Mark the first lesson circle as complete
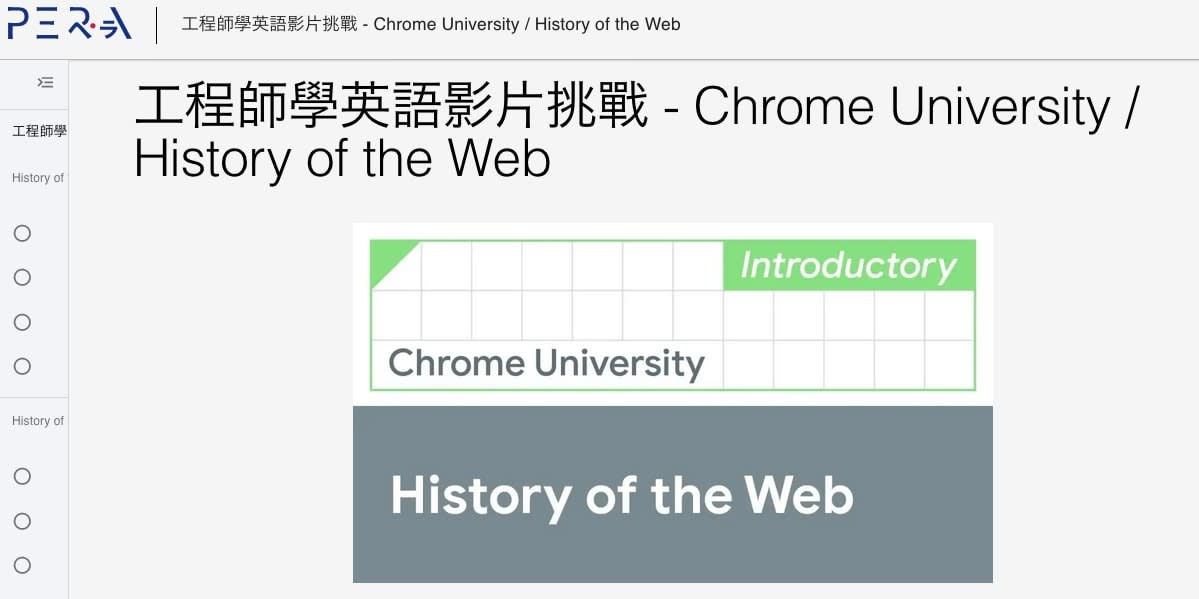This screenshot has width=1199, height=599. (21, 232)
